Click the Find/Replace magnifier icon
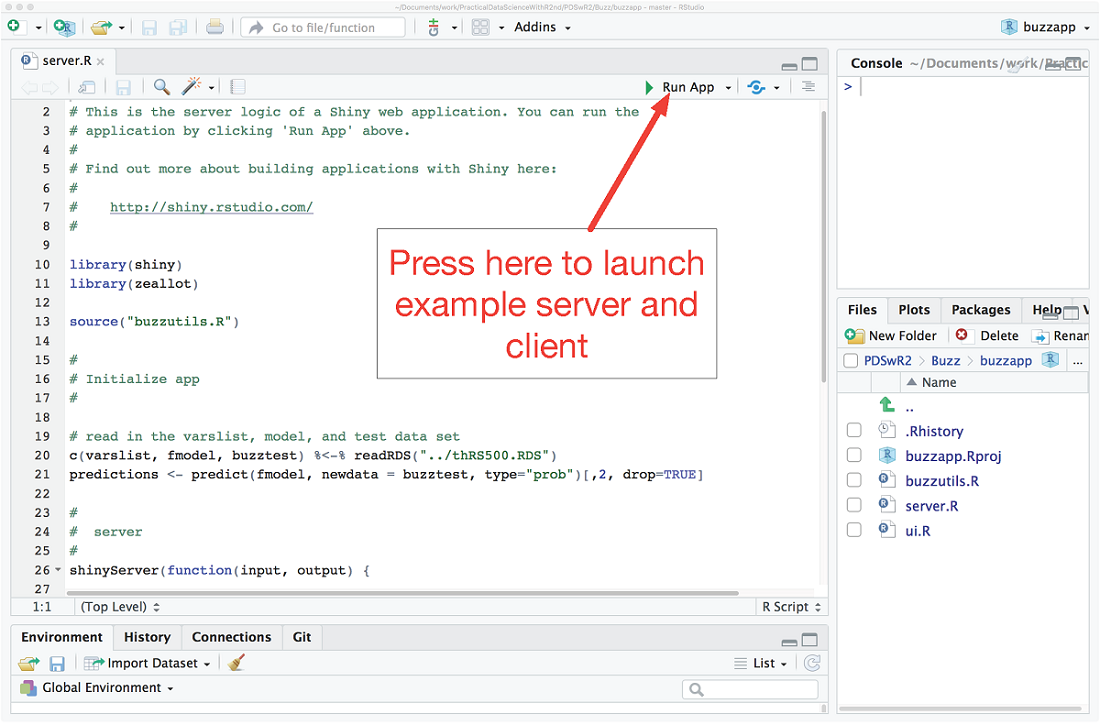1100x725 pixels. 162,86
